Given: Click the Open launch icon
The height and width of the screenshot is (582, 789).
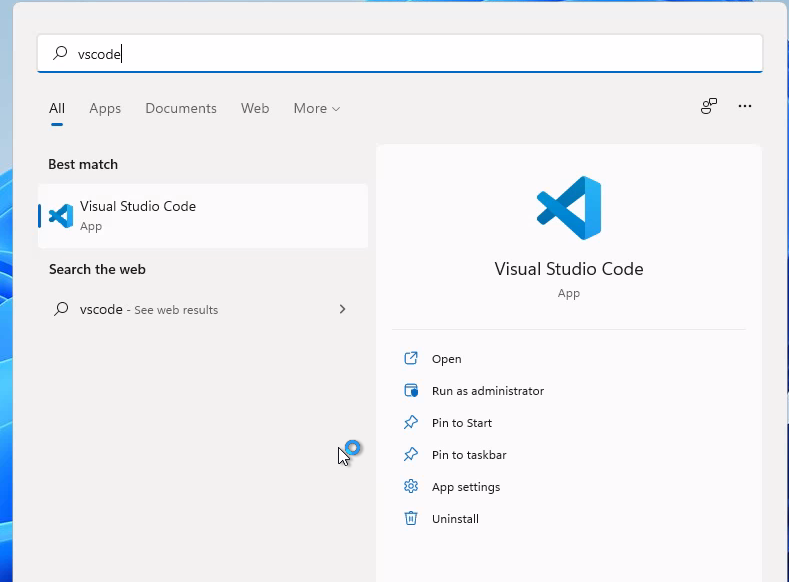Looking at the screenshot, I should pyautogui.click(x=411, y=358).
